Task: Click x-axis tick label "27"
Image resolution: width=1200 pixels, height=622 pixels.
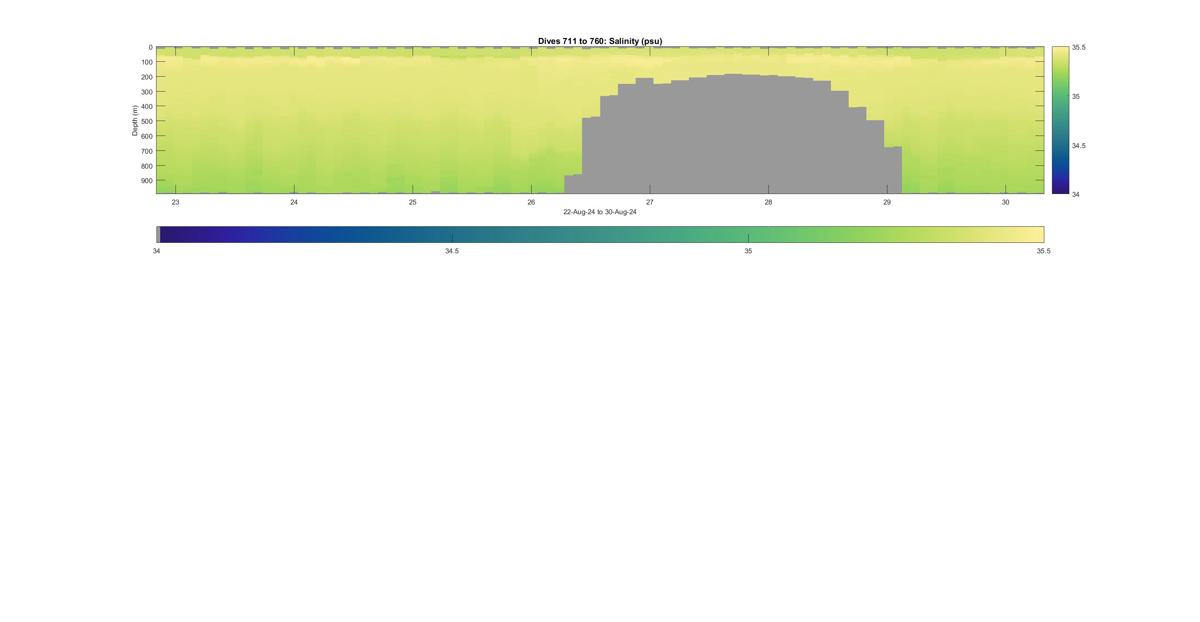Action: (650, 202)
